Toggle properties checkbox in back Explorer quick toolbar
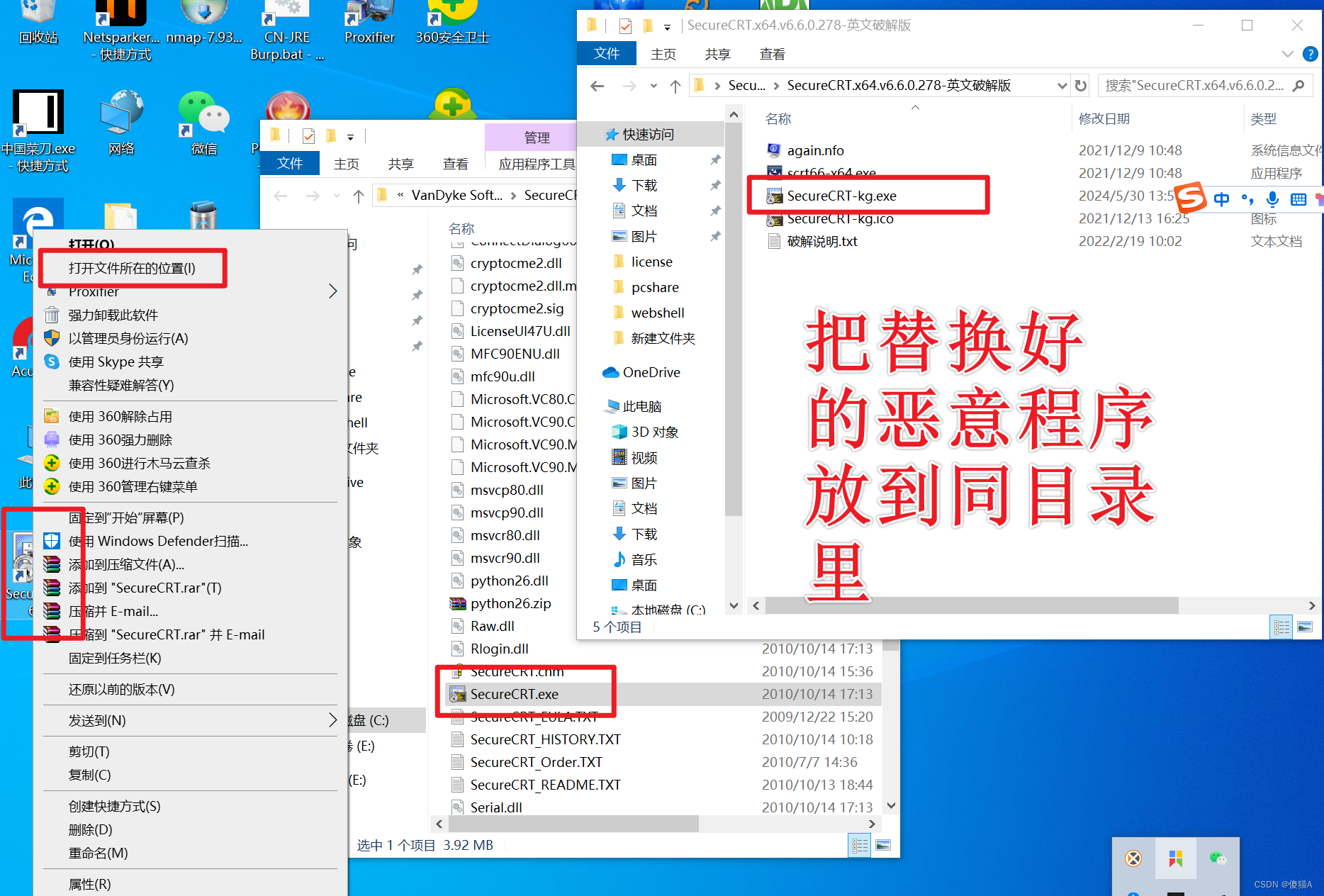This screenshot has height=896, width=1324. point(308,135)
